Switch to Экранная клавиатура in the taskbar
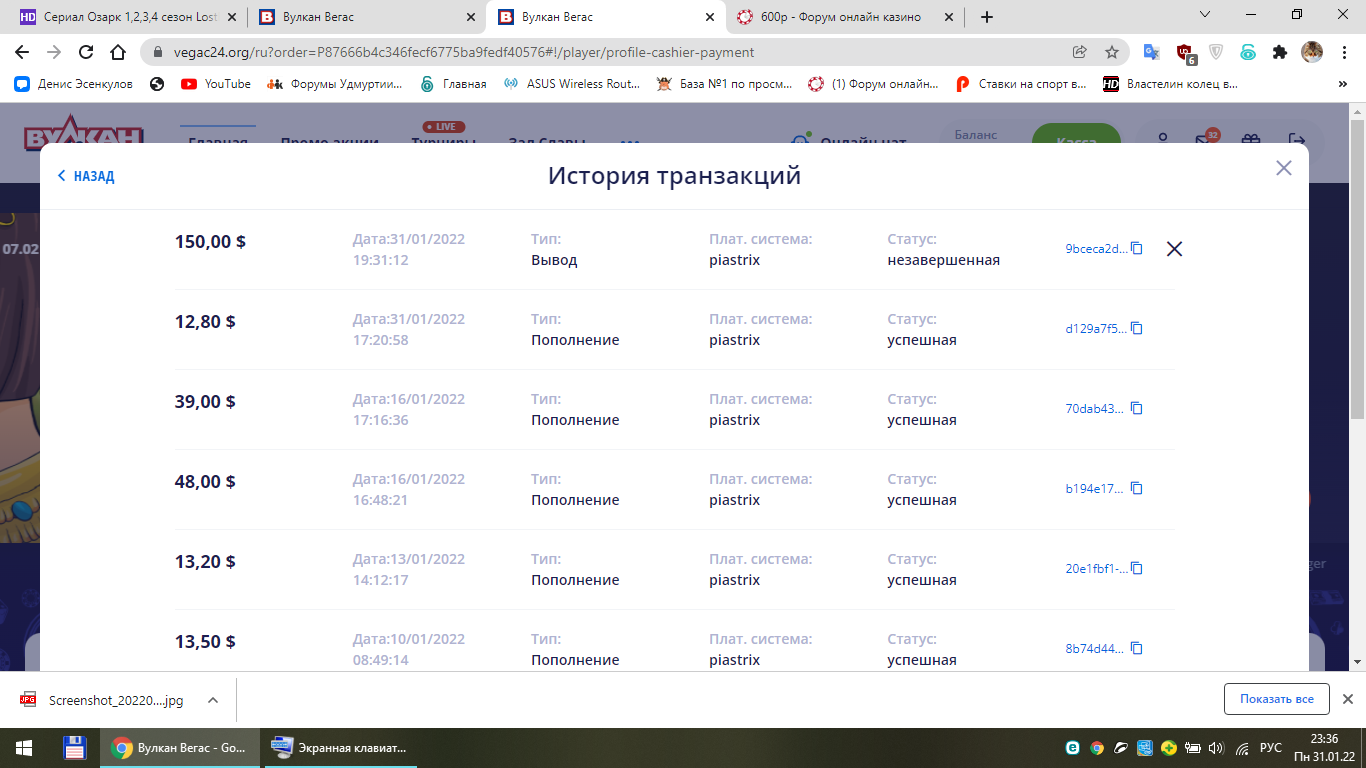The width and height of the screenshot is (1366, 768). click(340, 748)
